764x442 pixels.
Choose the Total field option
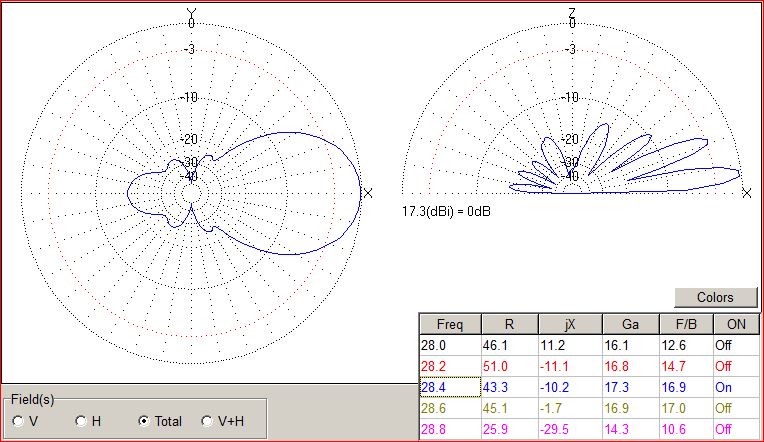coord(144,421)
